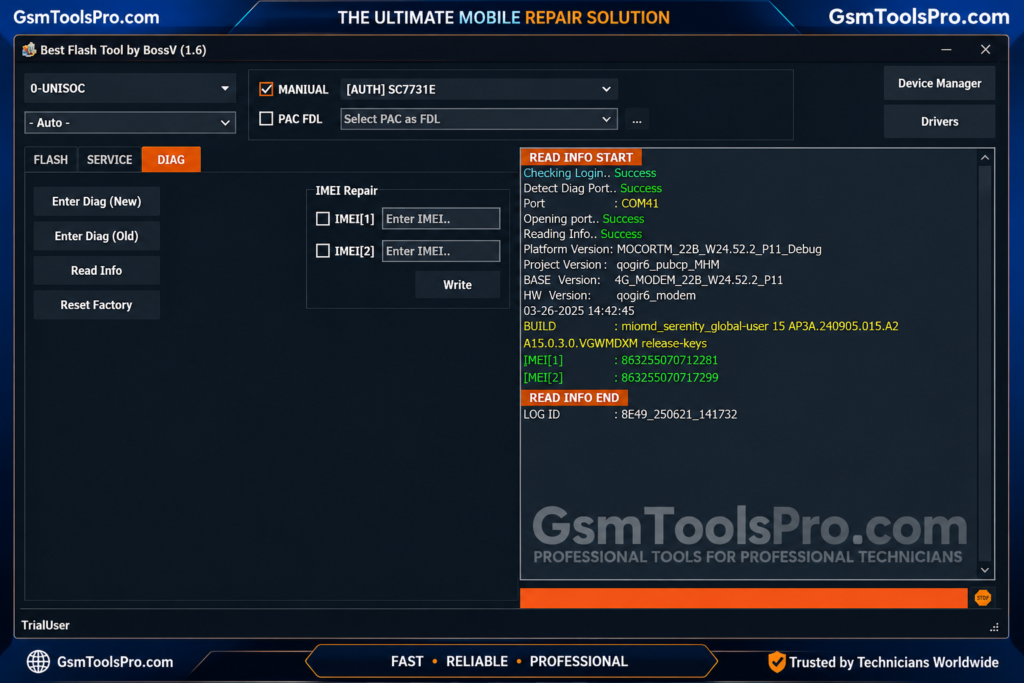Image resolution: width=1024 pixels, height=683 pixels.
Task: Switch to the SERVICE tab
Action: coord(110,159)
